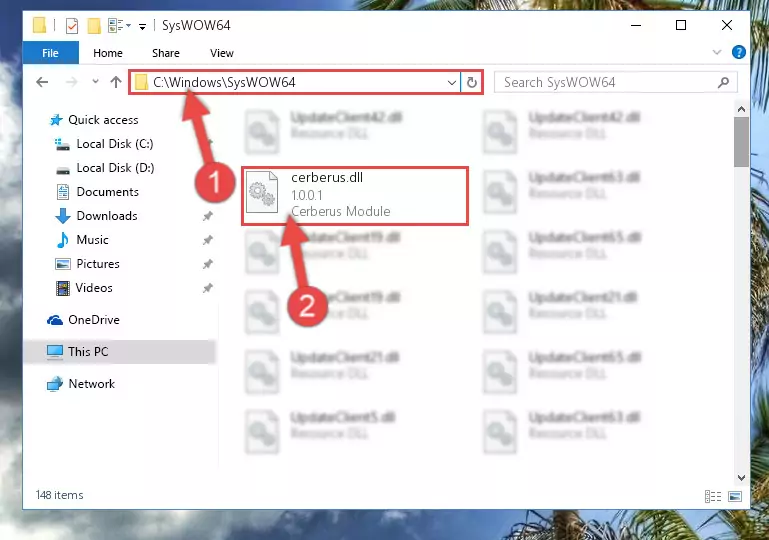Screen dimensions: 769x540
Task: Switch to Details view layout button
Action: (x=713, y=496)
